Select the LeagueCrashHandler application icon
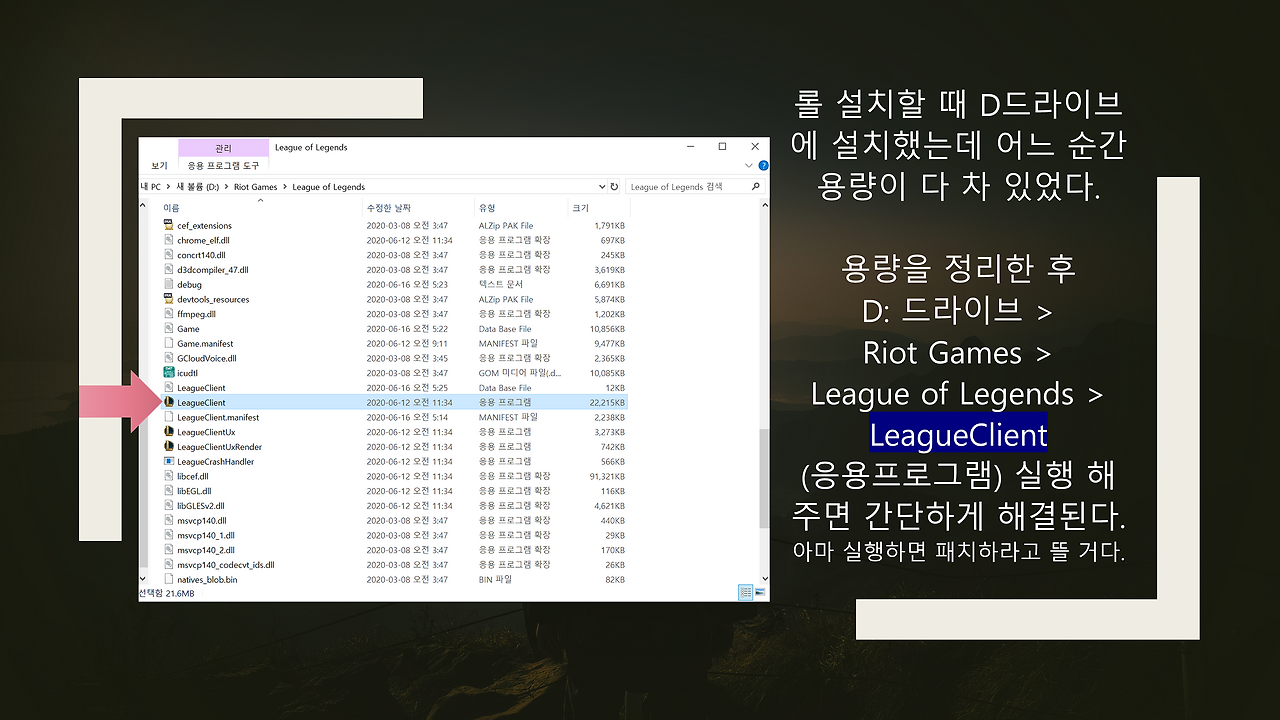Screen dimensions: 1280x720 169,461
